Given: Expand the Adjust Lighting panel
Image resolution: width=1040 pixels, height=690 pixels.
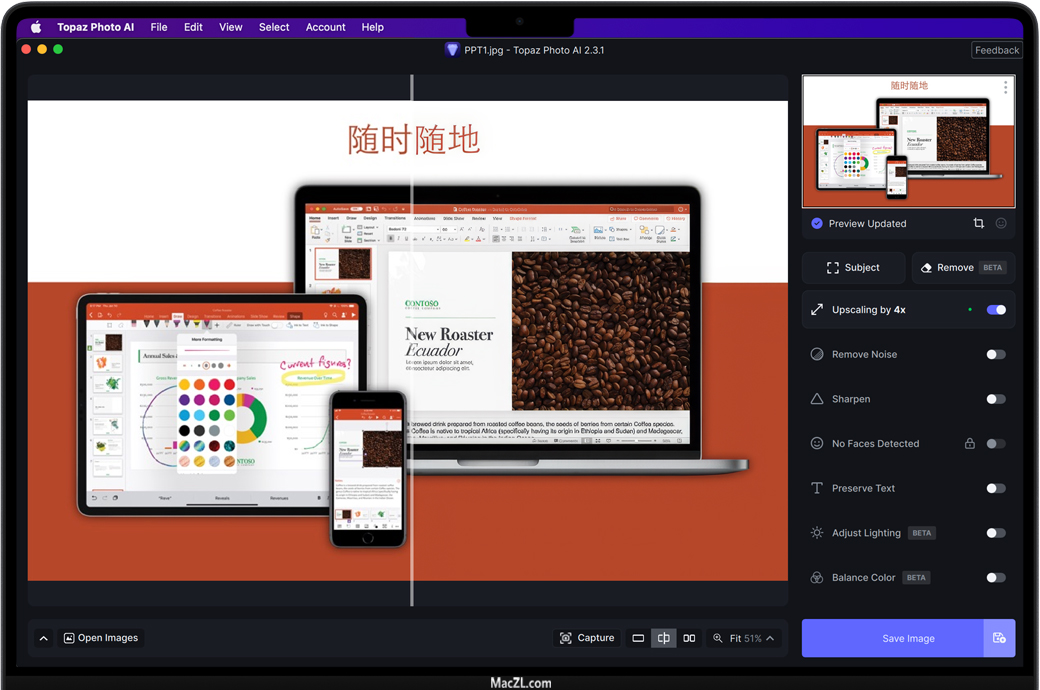Looking at the screenshot, I should 866,533.
